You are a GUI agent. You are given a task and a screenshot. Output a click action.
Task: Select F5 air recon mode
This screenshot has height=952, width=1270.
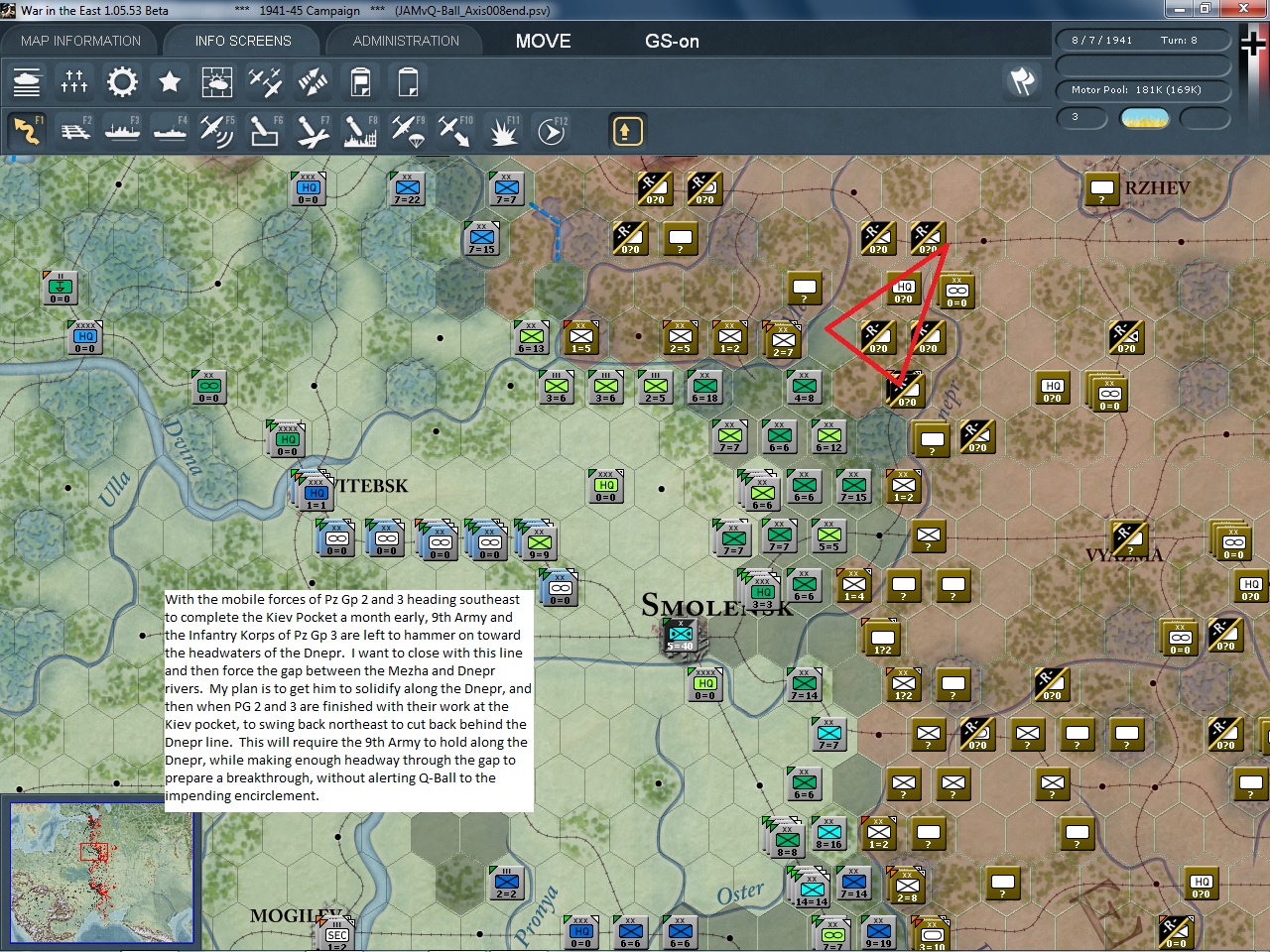(217, 131)
